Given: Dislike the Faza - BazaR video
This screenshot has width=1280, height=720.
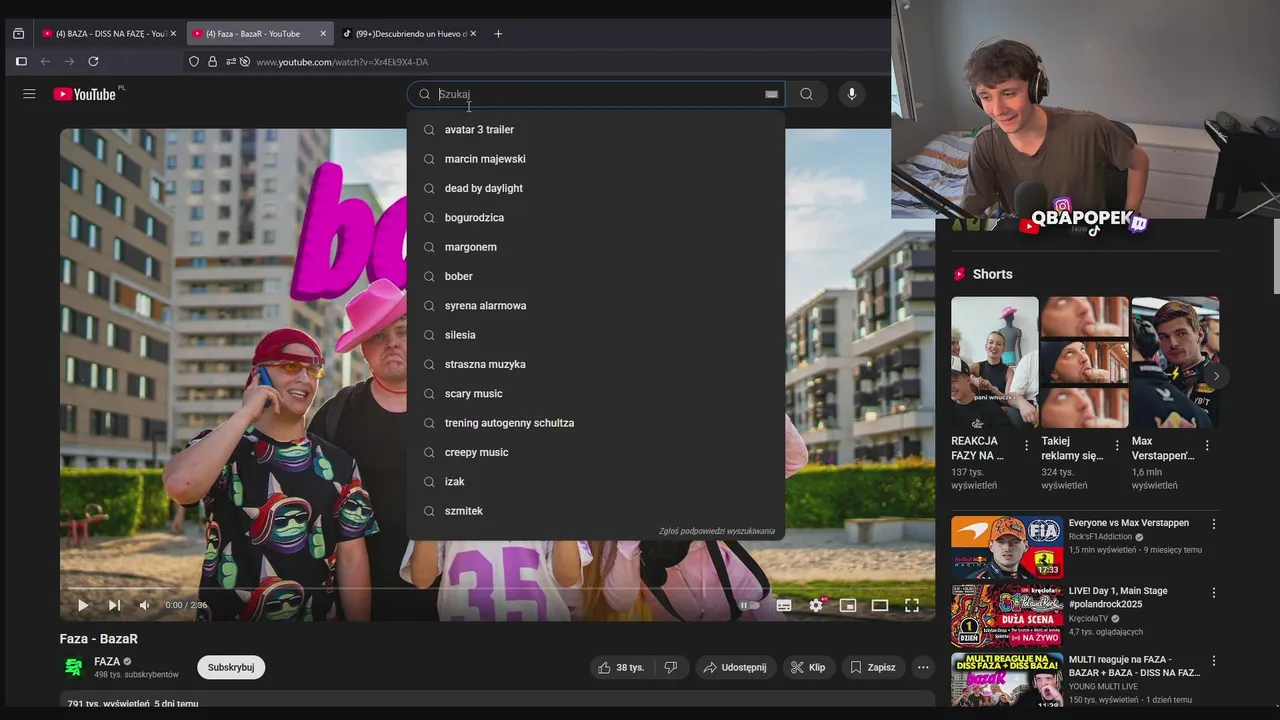Looking at the screenshot, I should click(671, 667).
